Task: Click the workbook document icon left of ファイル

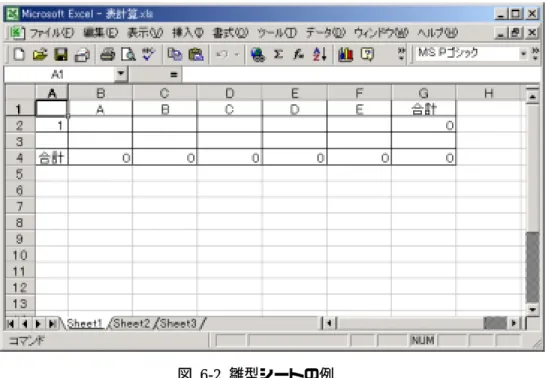Action: [x=17, y=33]
